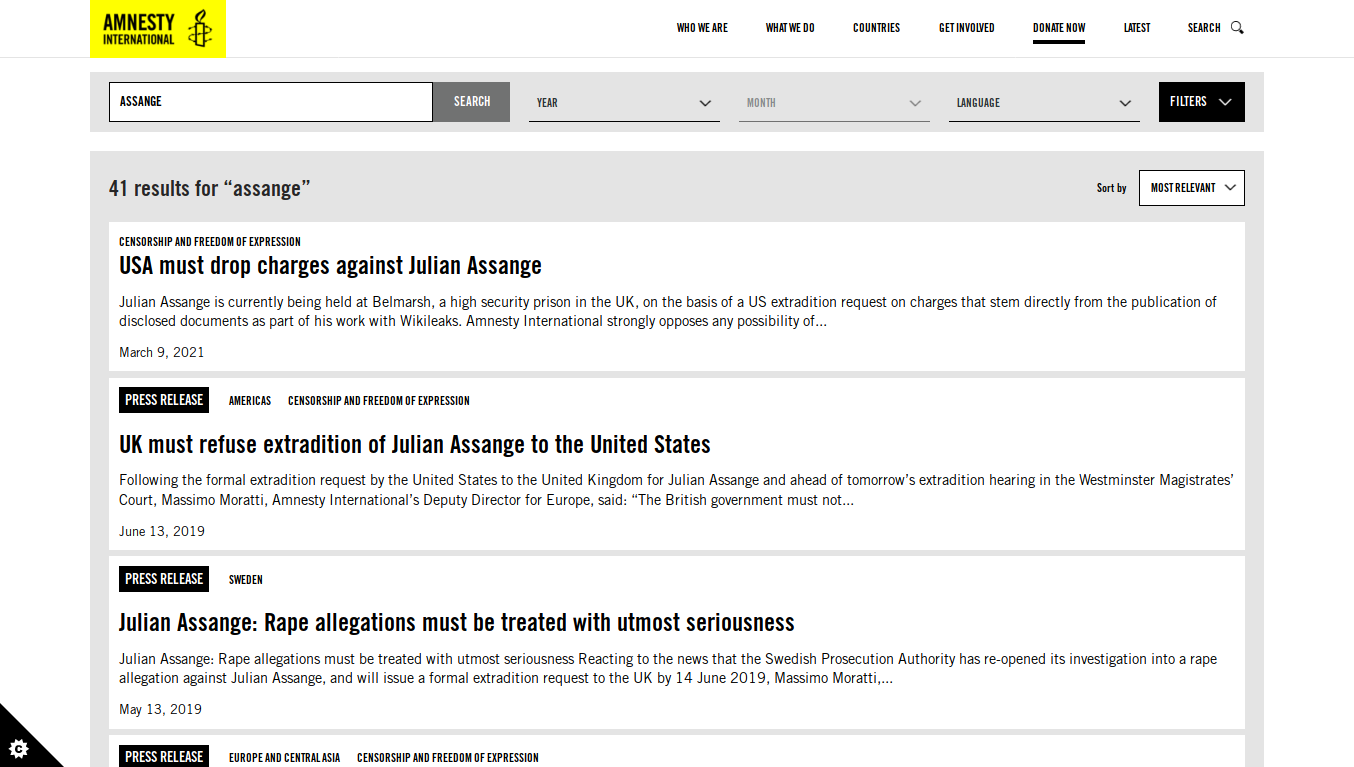The height and width of the screenshot is (767, 1354).
Task: Open 'Rape allegations must be treated' article
Action: pos(457,623)
